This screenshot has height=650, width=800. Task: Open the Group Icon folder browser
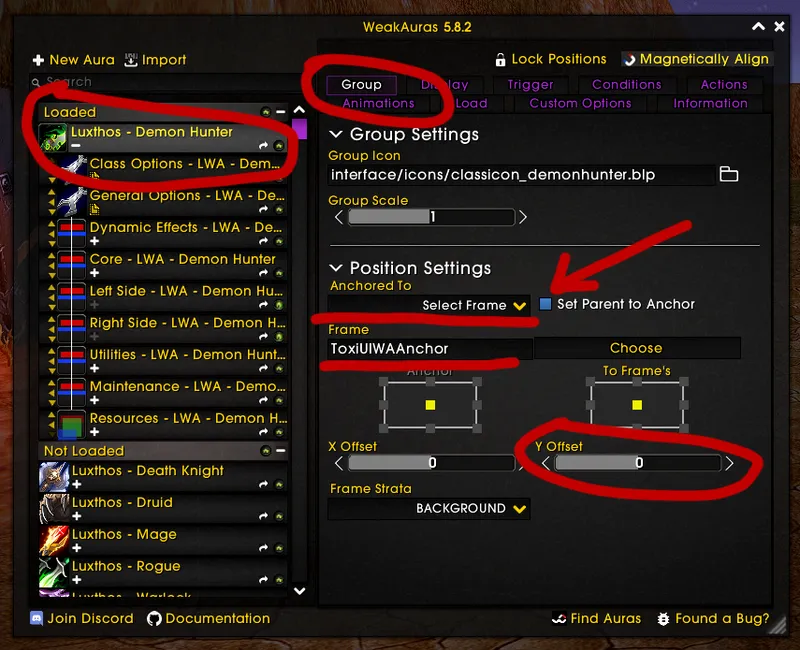729,174
